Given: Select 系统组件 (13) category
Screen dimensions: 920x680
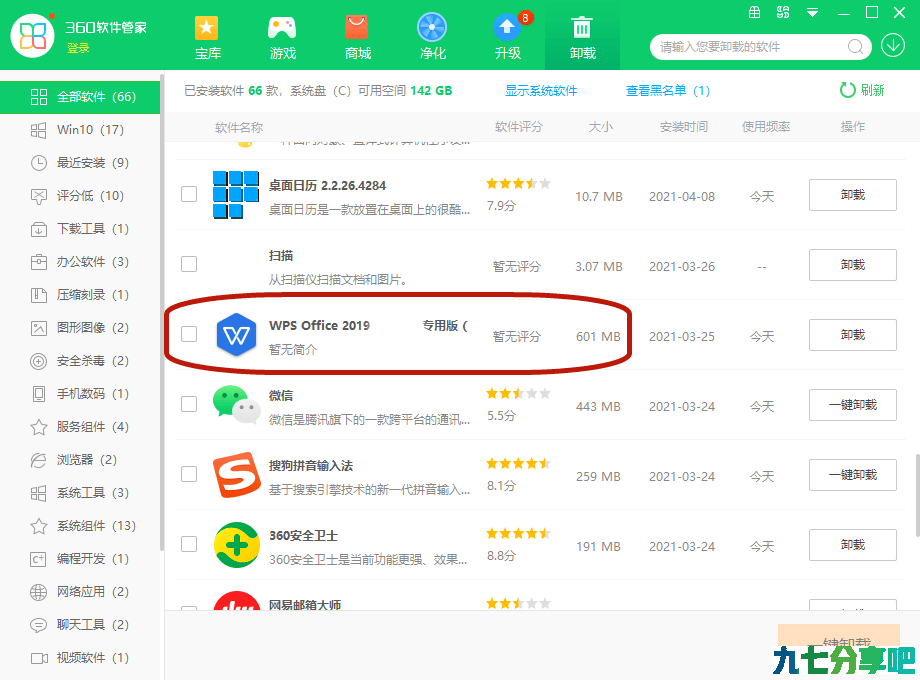Looking at the screenshot, I should 80,526.
